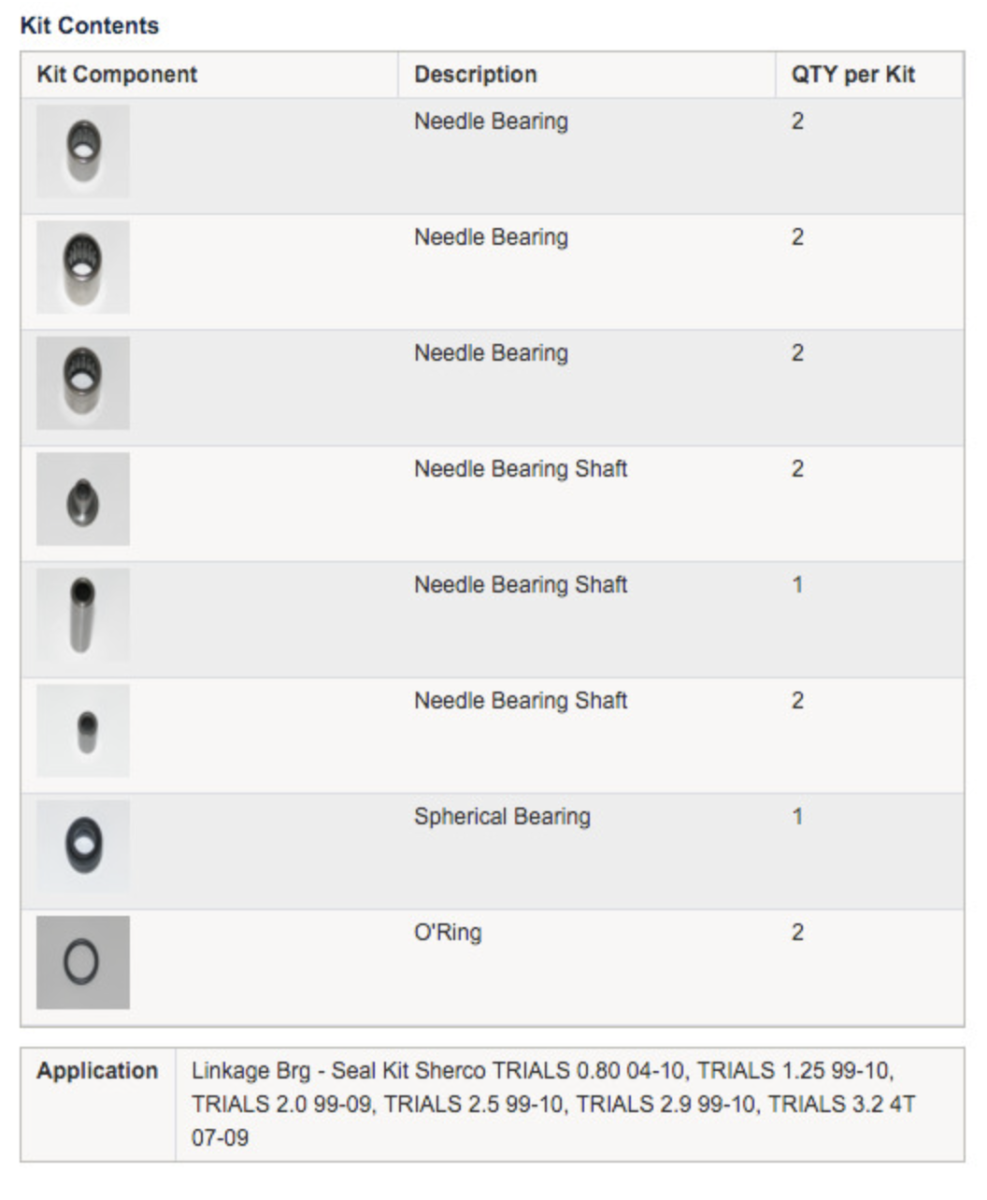
Task: Click the first Needle Bearing thumbnail image
Action: [83, 151]
